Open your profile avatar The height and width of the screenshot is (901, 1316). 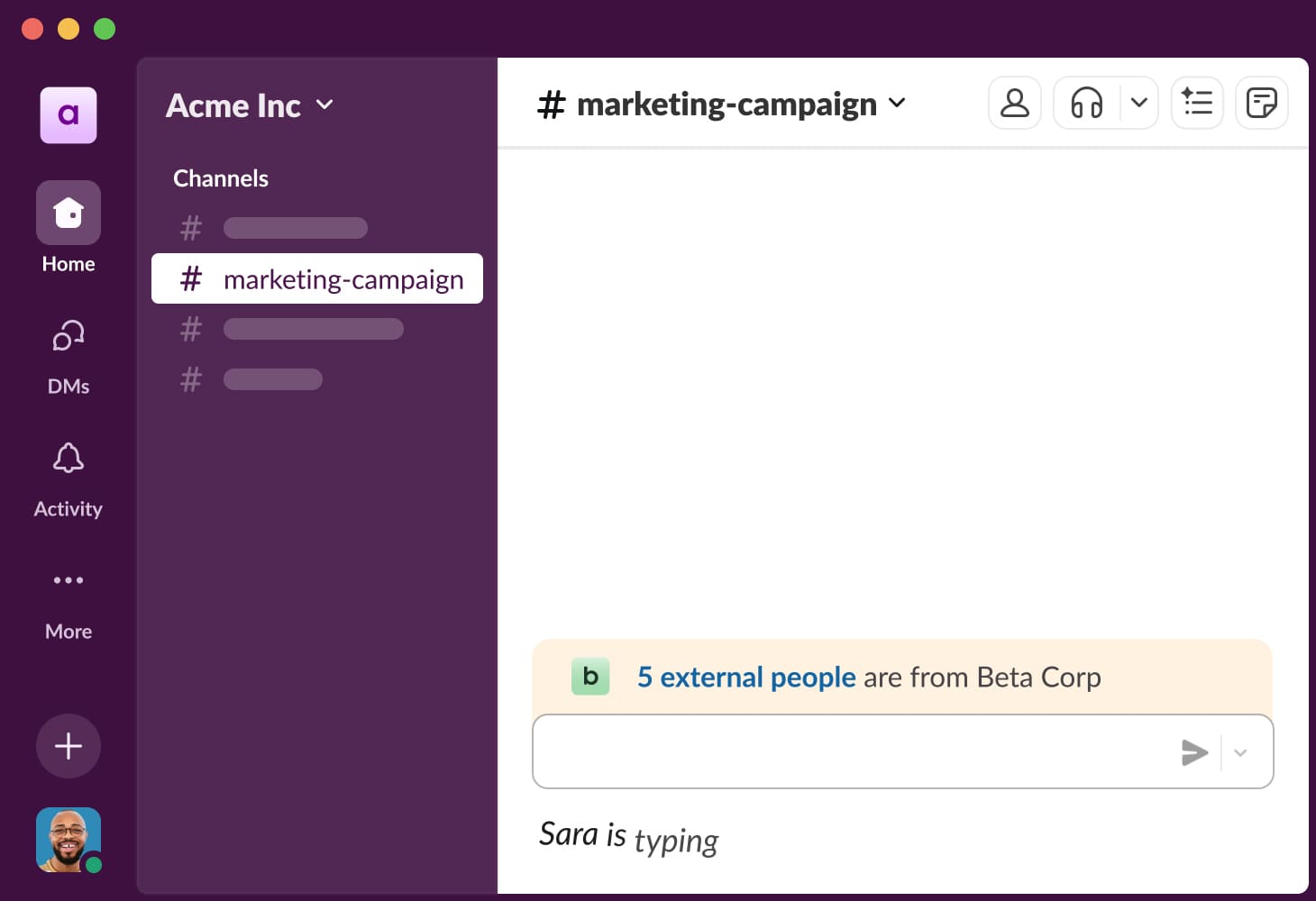pyautogui.click(x=68, y=839)
